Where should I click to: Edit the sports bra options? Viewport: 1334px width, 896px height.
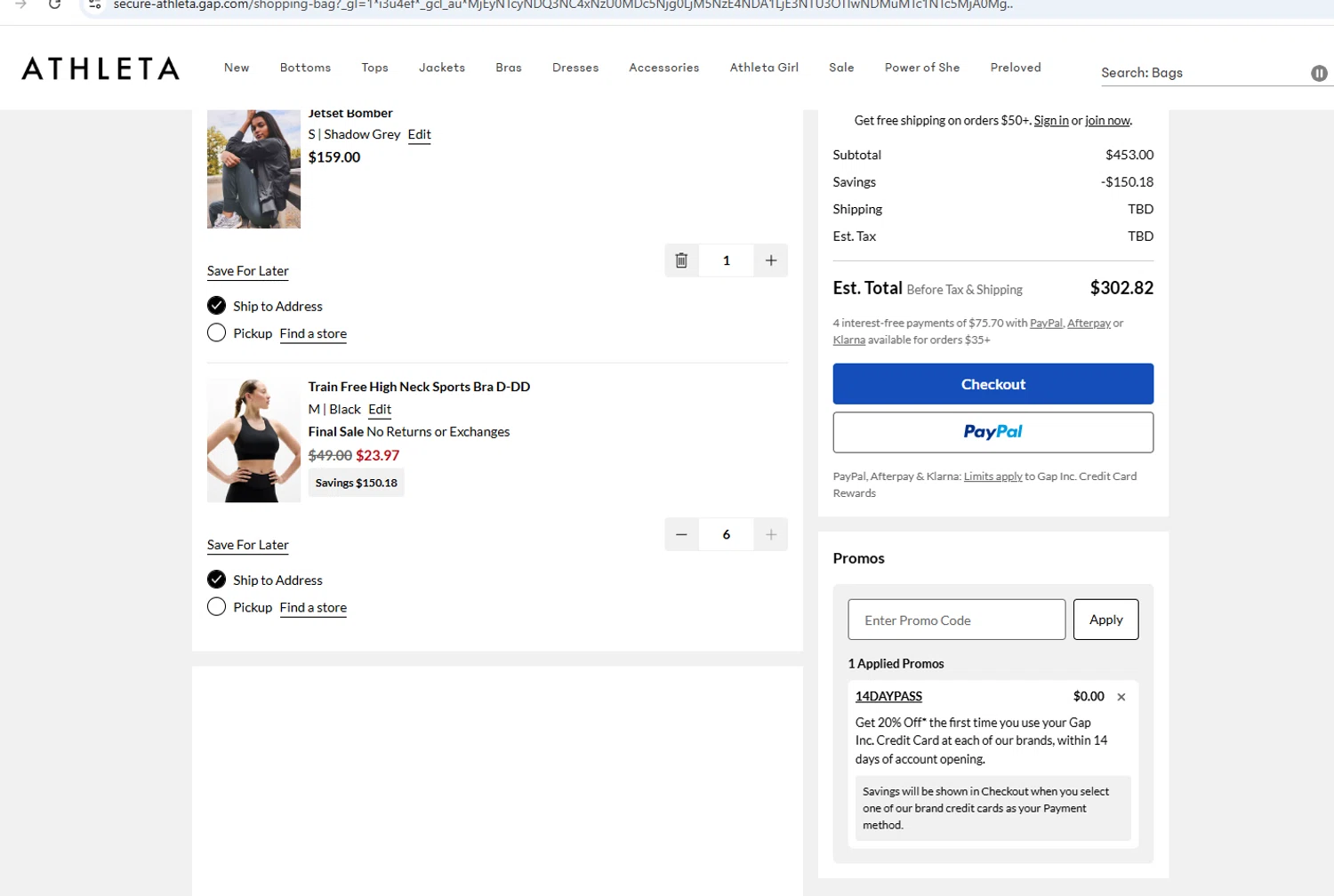380,409
